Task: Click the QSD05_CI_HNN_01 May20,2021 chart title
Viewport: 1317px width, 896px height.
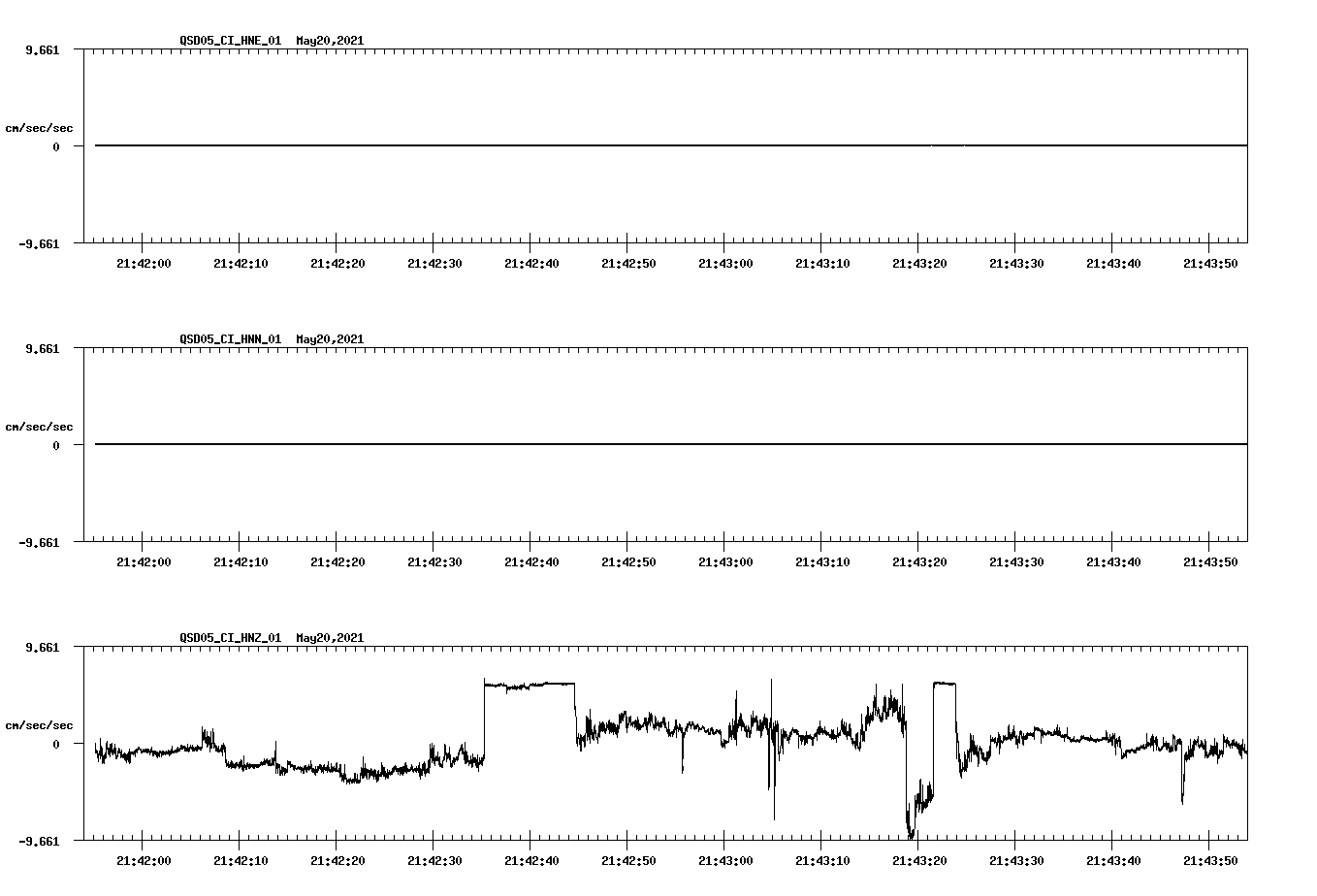Action: 272,339
